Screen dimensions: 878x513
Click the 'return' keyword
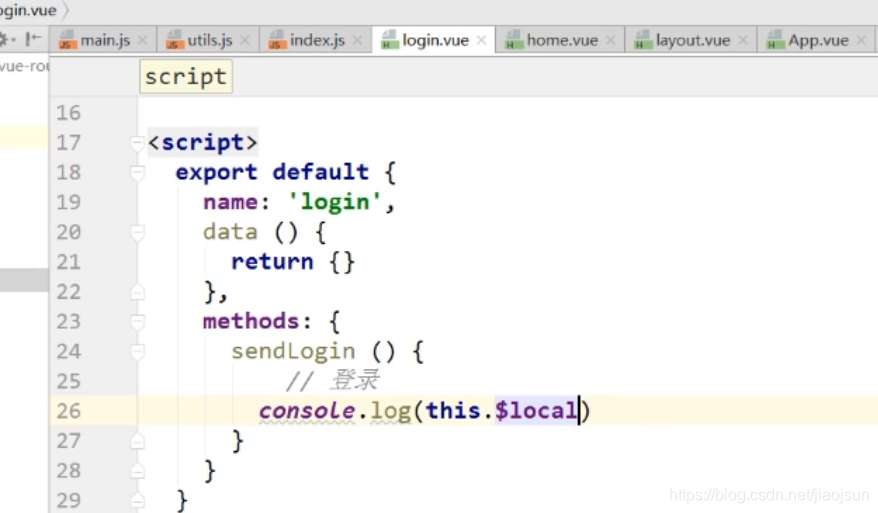click(272, 262)
